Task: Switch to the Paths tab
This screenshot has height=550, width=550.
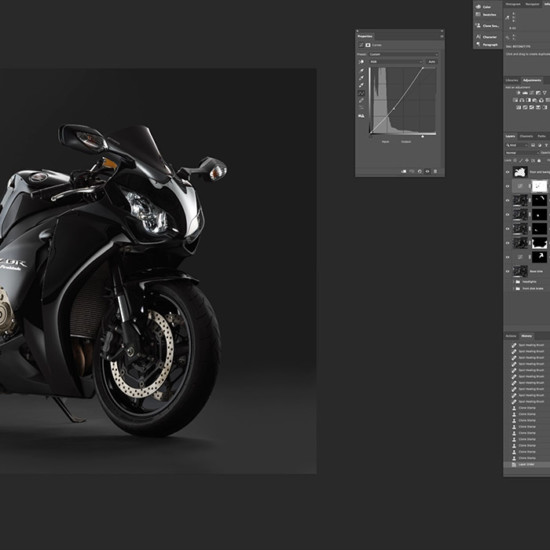Action: click(x=542, y=136)
